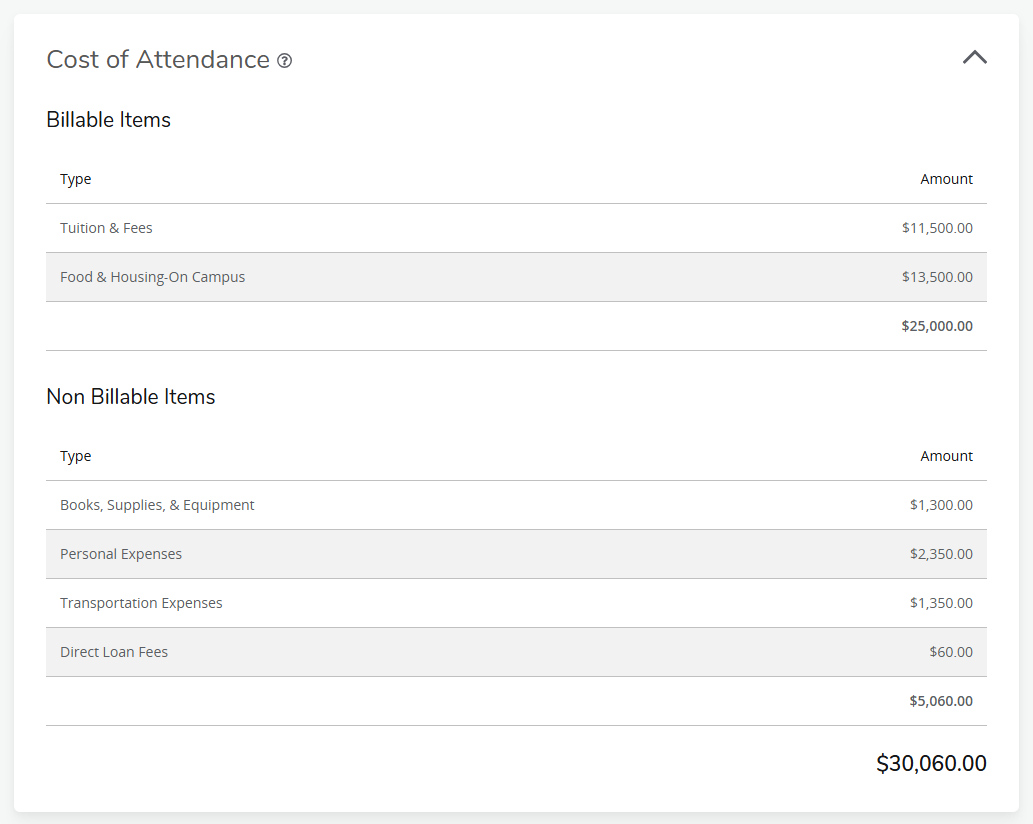Click the $11,500.00 tuition amount
1033x824 pixels.
tap(937, 228)
